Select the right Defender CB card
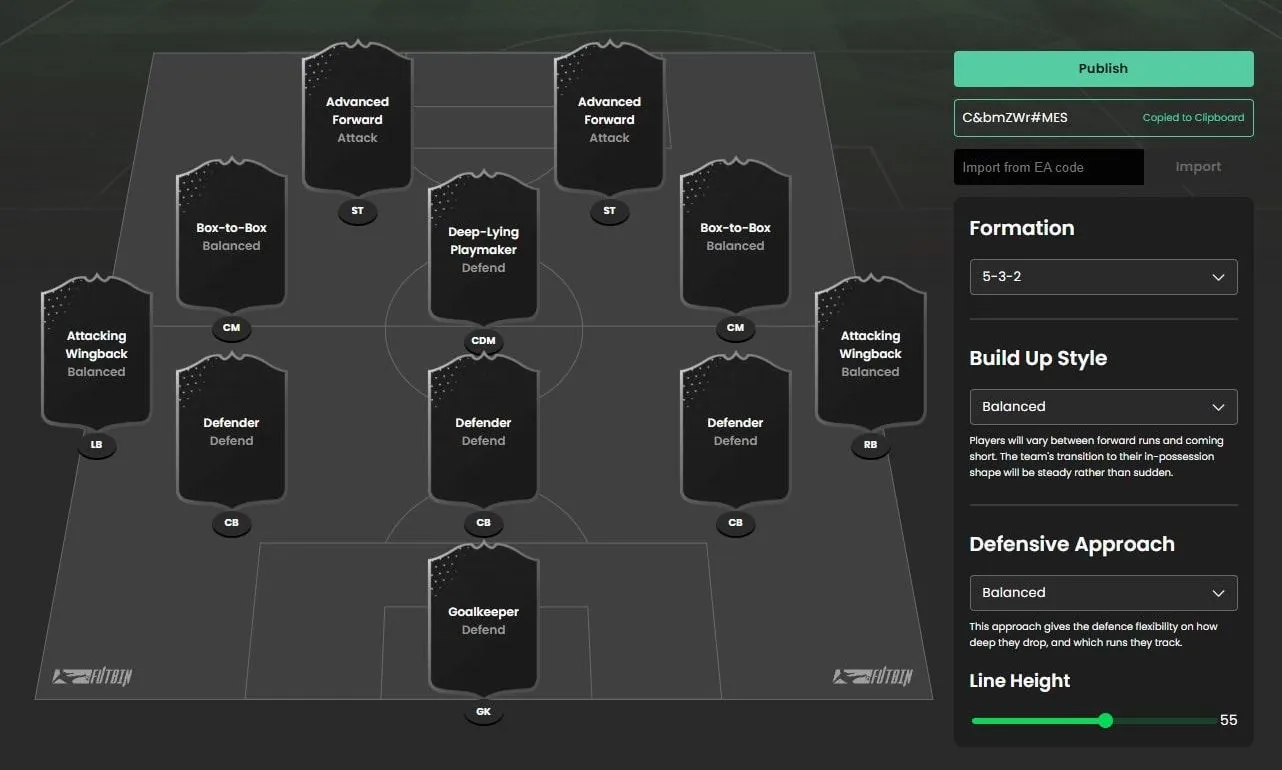Screen dimensions: 1282x770 [735, 431]
